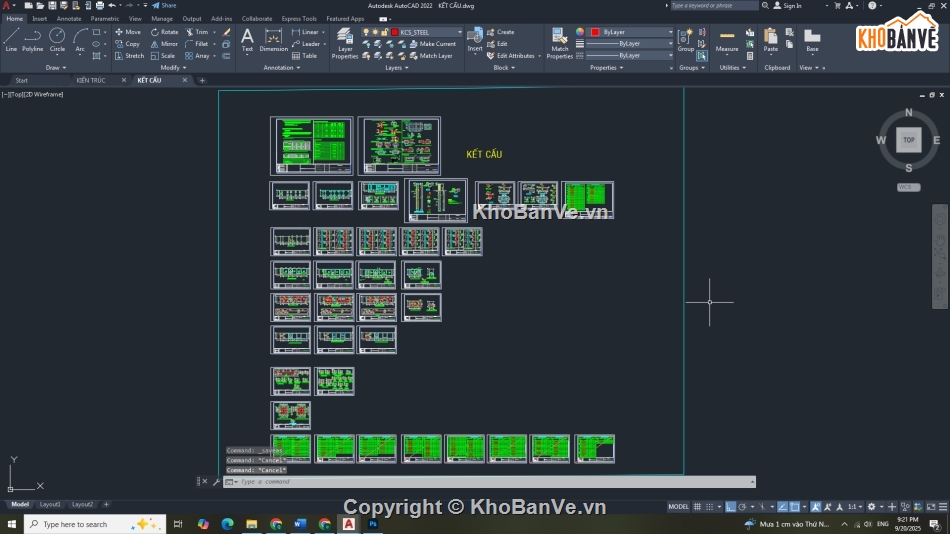Open the Annotate ribbon tab
This screenshot has height=534, width=950.
[69, 18]
